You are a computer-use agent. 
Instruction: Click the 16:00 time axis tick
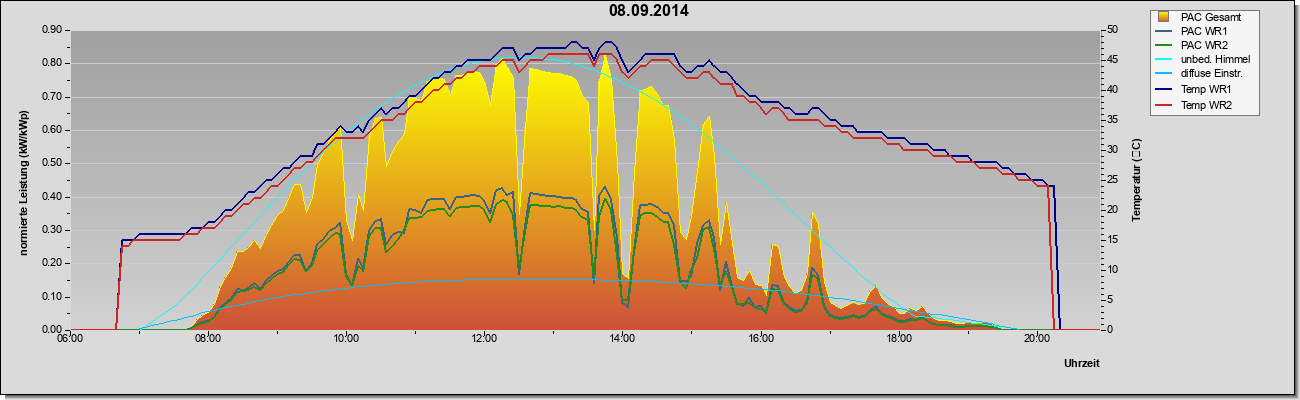(762, 339)
